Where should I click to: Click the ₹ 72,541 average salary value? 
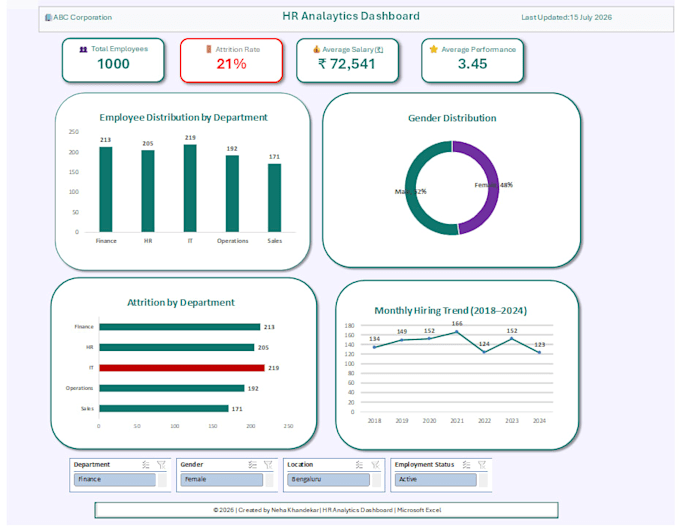(347, 64)
